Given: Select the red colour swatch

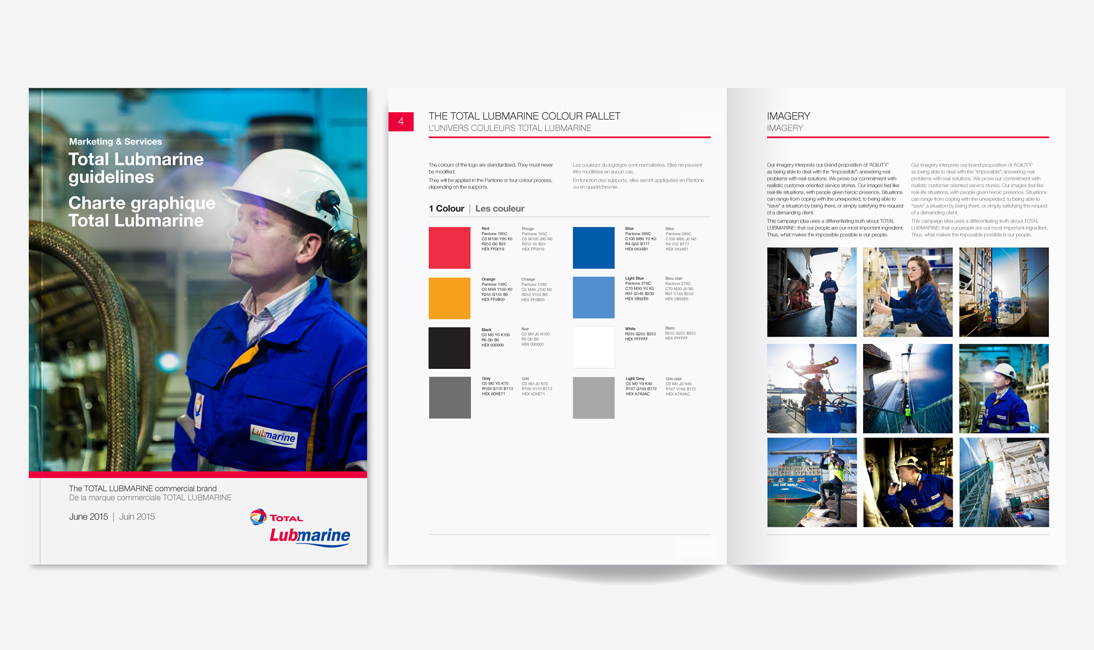Looking at the screenshot, I should tap(449, 248).
